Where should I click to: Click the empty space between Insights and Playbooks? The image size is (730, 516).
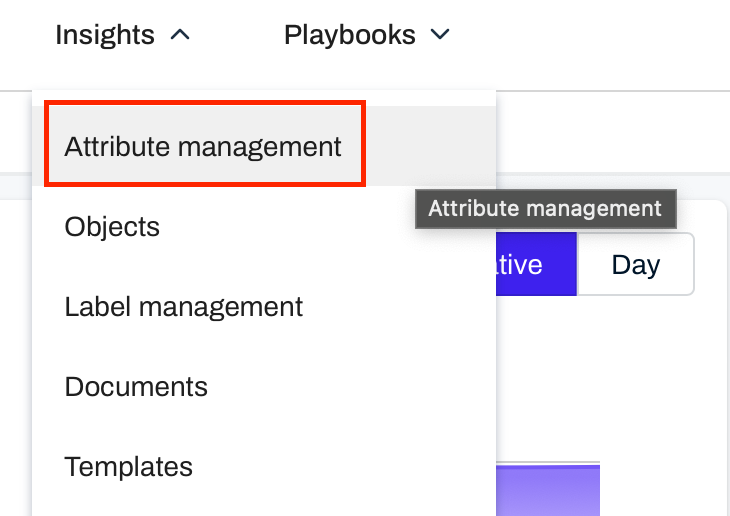pos(235,36)
